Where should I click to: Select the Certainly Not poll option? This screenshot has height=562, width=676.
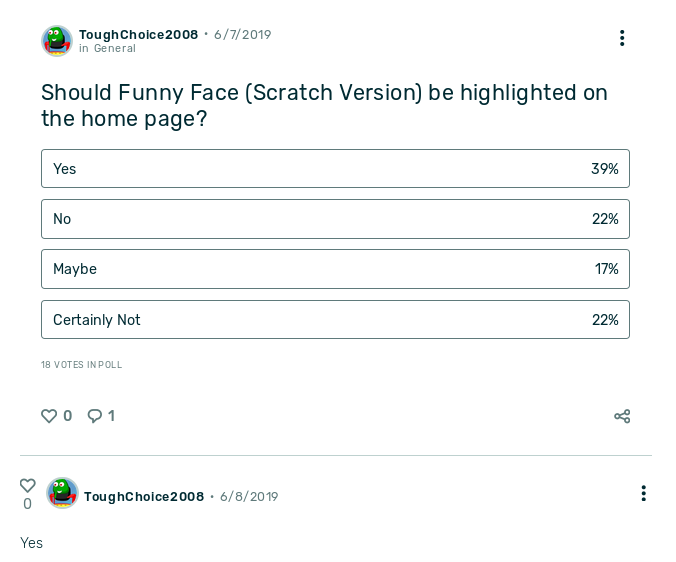click(335, 320)
